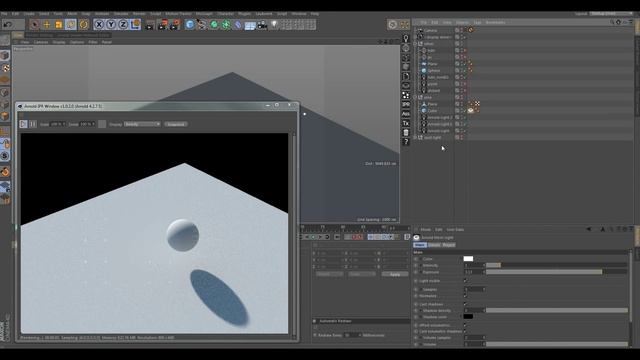This screenshot has width=640, height=360.
Task: Click the Samples value field
Action: (x=474, y=289)
